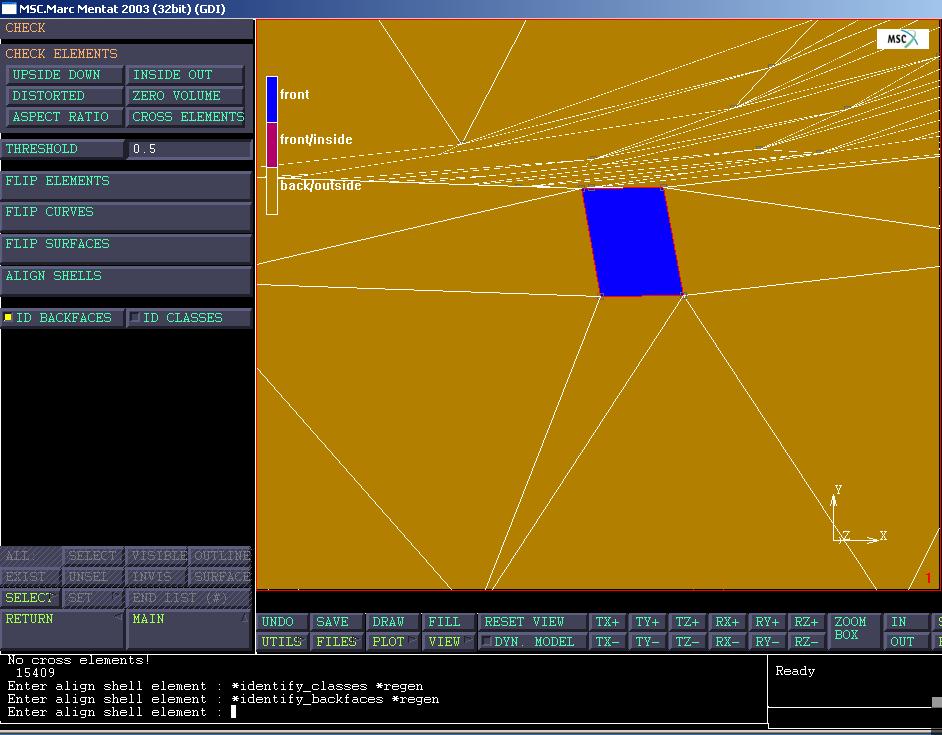This screenshot has height=735, width=942.
Task: Click the command prompt input line
Action: (x=384, y=712)
